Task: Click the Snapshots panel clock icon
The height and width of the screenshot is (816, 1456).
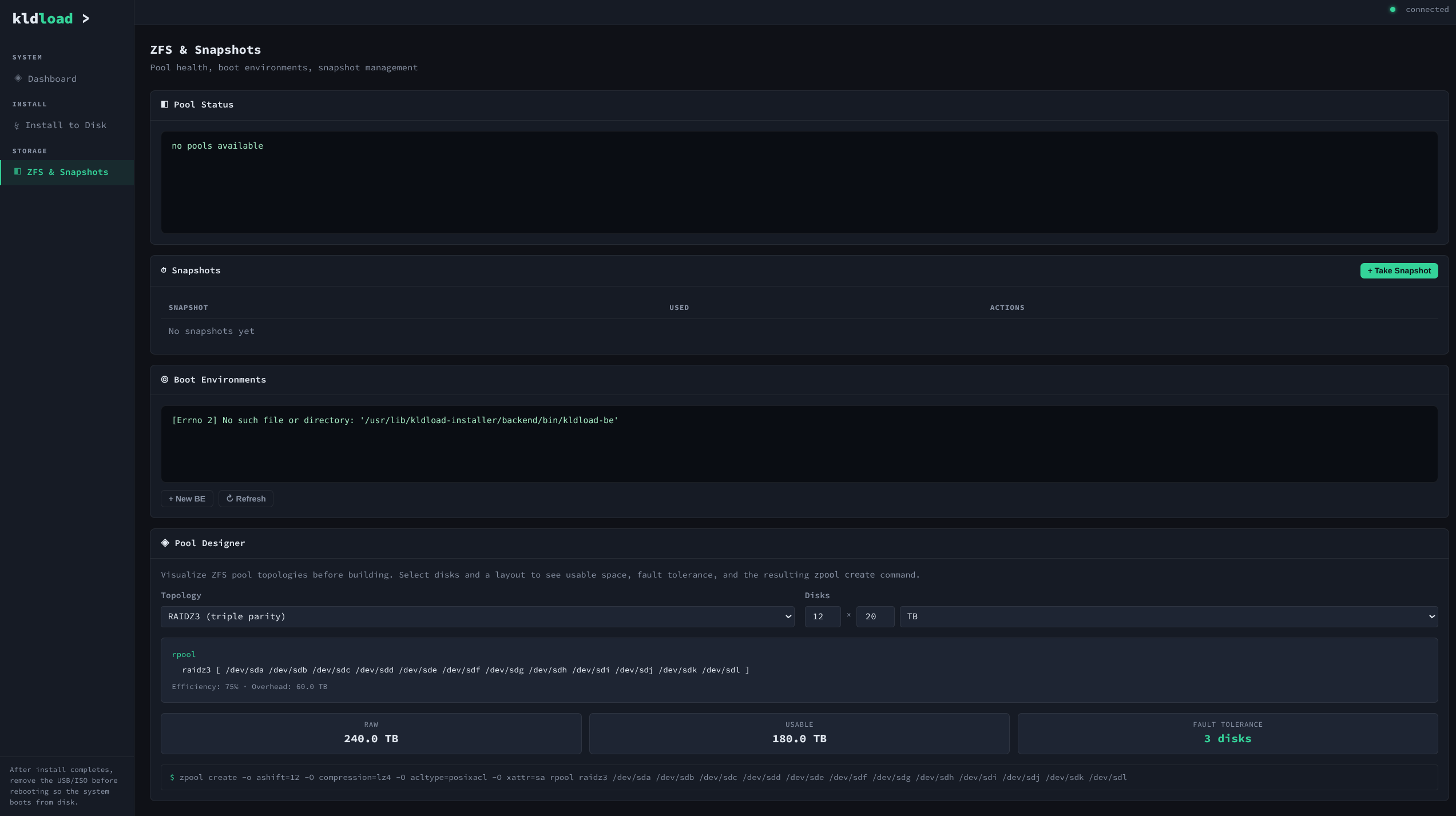Action: tap(164, 270)
